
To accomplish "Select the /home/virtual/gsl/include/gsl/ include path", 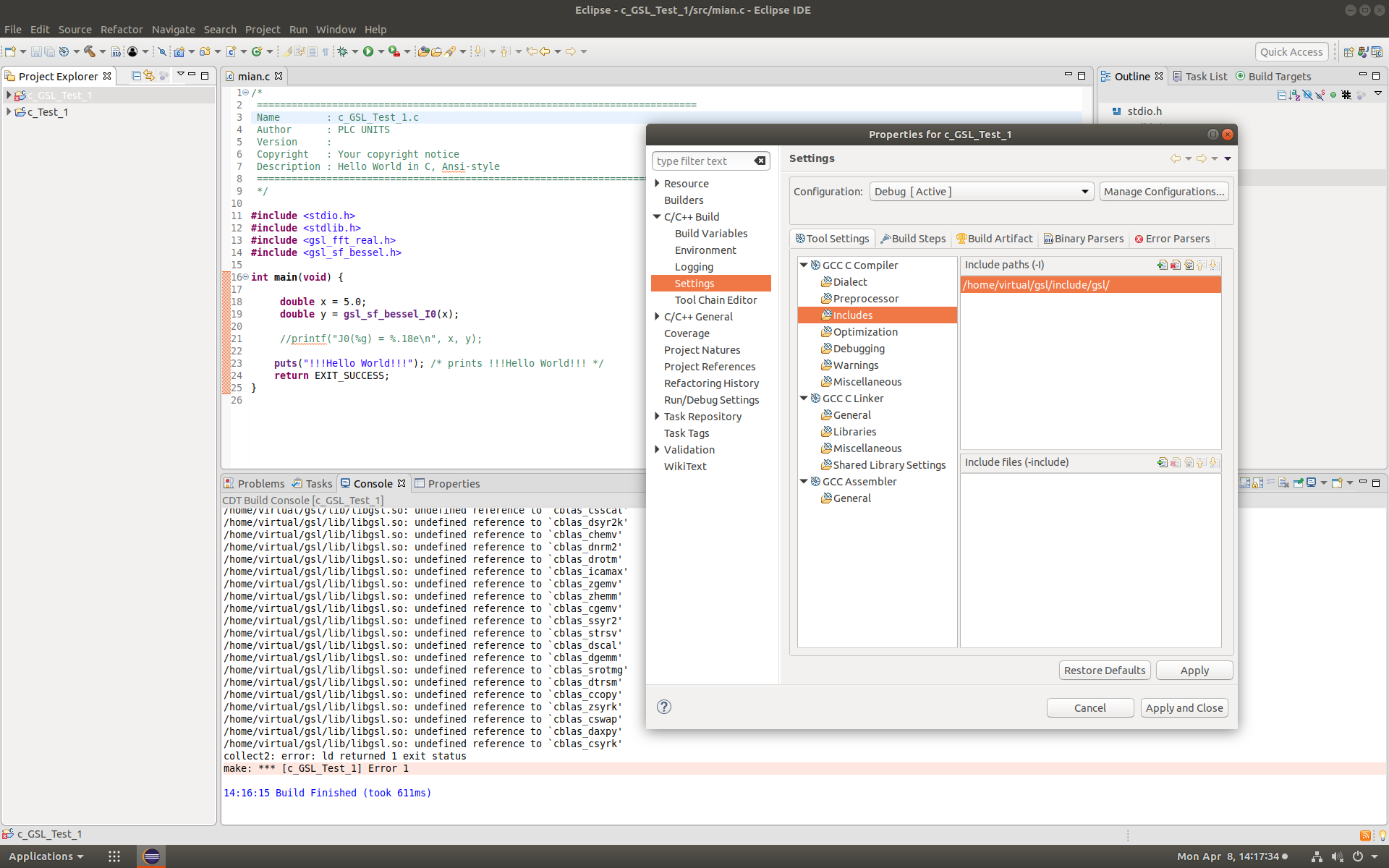I will point(1090,285).
